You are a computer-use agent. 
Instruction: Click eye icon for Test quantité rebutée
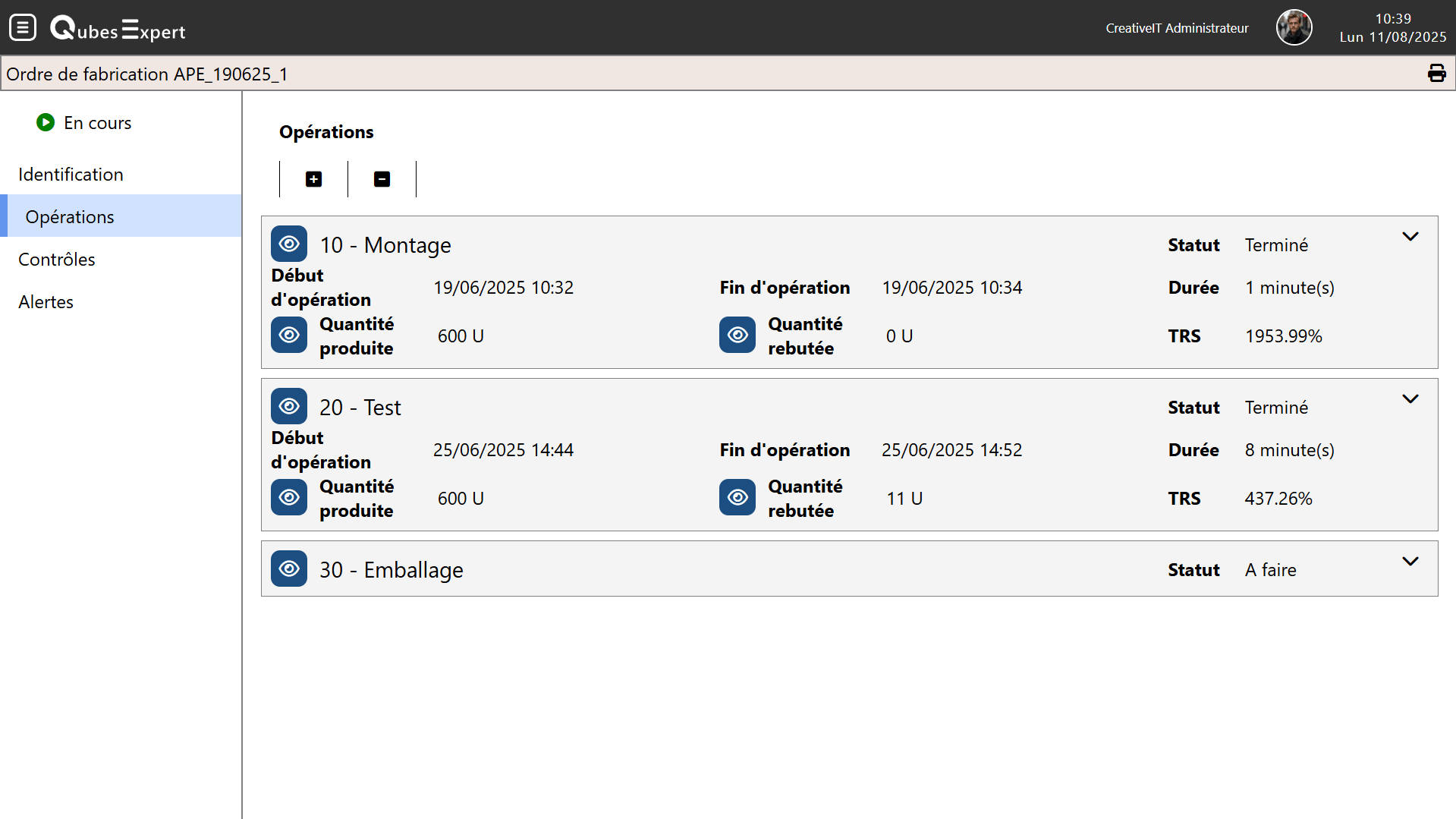[737, 498]
